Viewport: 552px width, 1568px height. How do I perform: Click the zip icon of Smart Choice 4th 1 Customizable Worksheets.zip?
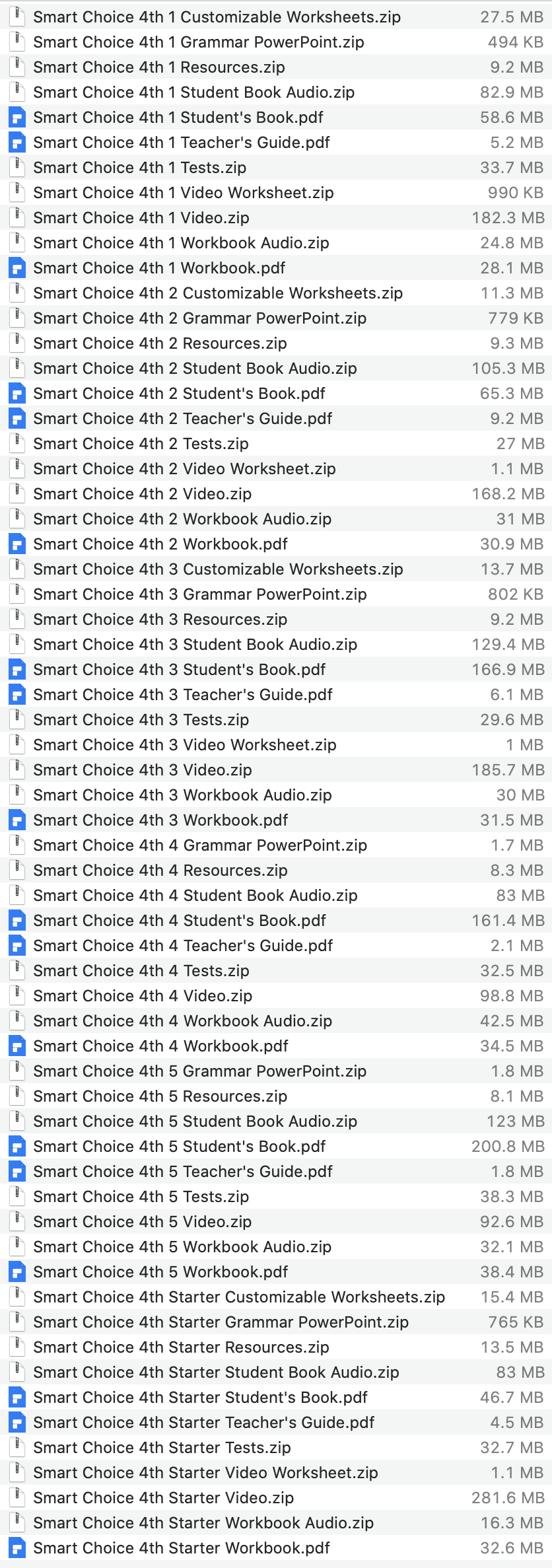17,17
